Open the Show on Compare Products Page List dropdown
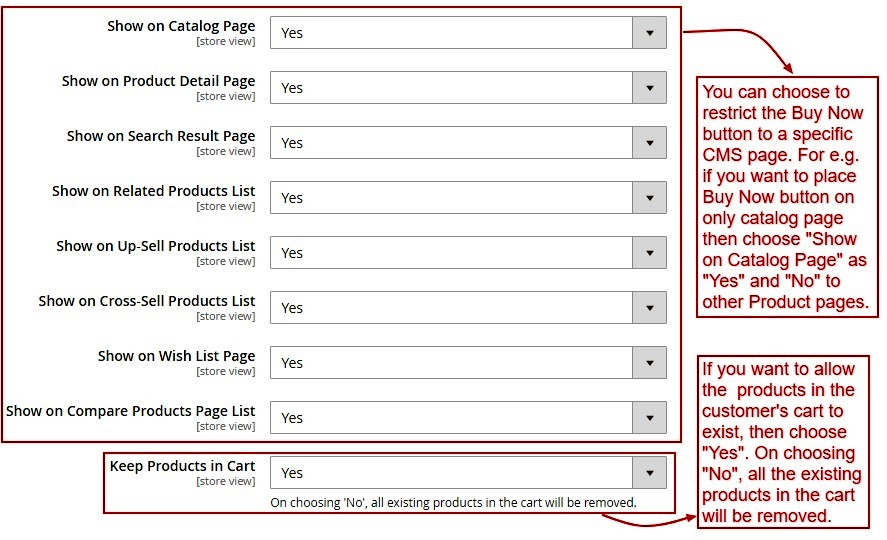Screen dimensions: 887x540 coord(452,418)
